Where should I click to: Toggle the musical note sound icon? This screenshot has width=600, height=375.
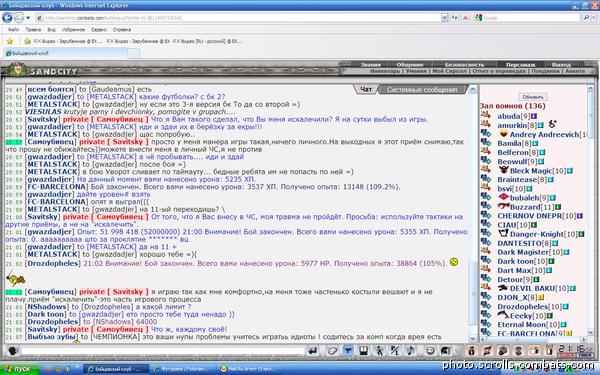pyautogui.click(x=410, y=350)
